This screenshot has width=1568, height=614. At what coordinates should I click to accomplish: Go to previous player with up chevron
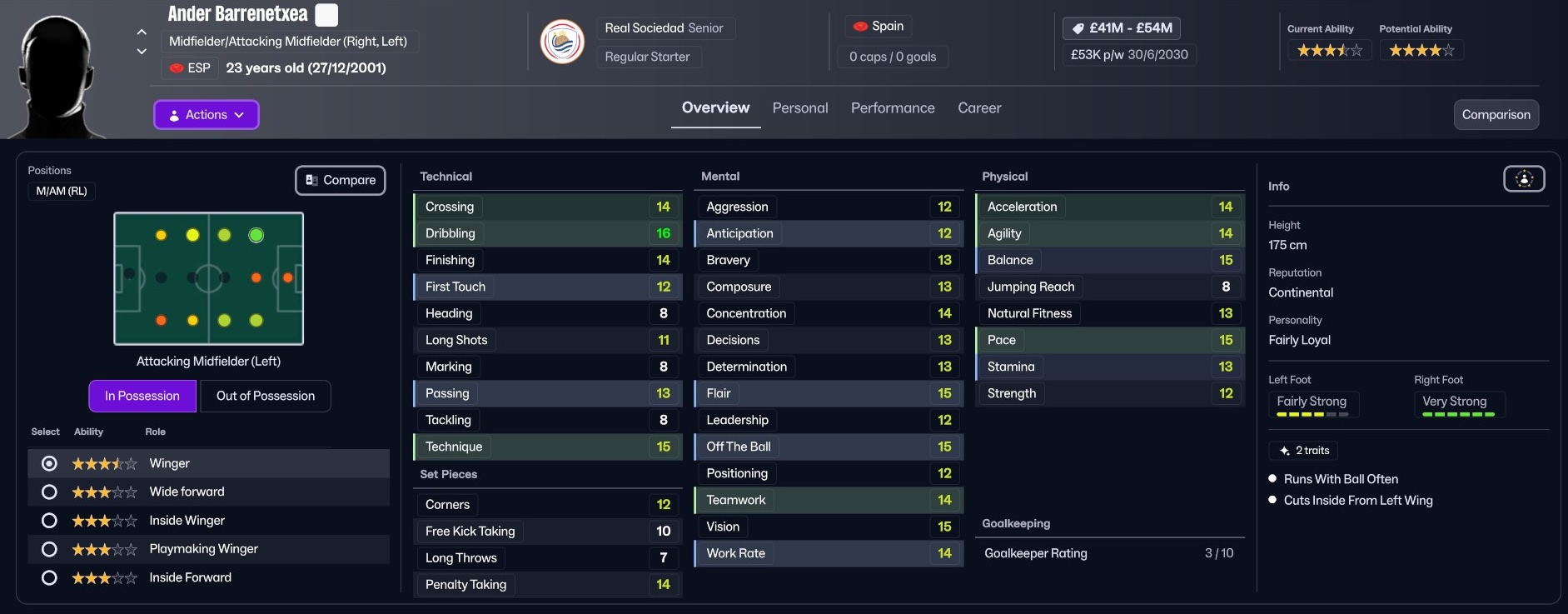[142, 32]
